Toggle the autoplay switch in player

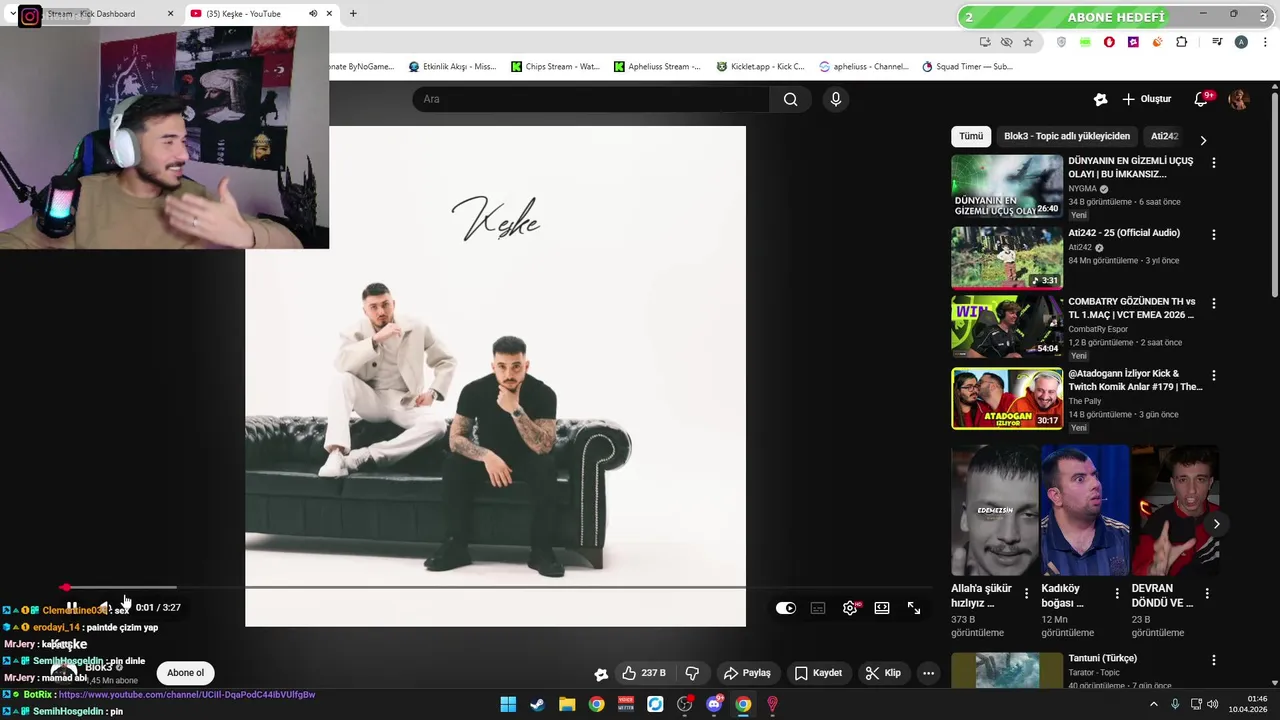786,608
